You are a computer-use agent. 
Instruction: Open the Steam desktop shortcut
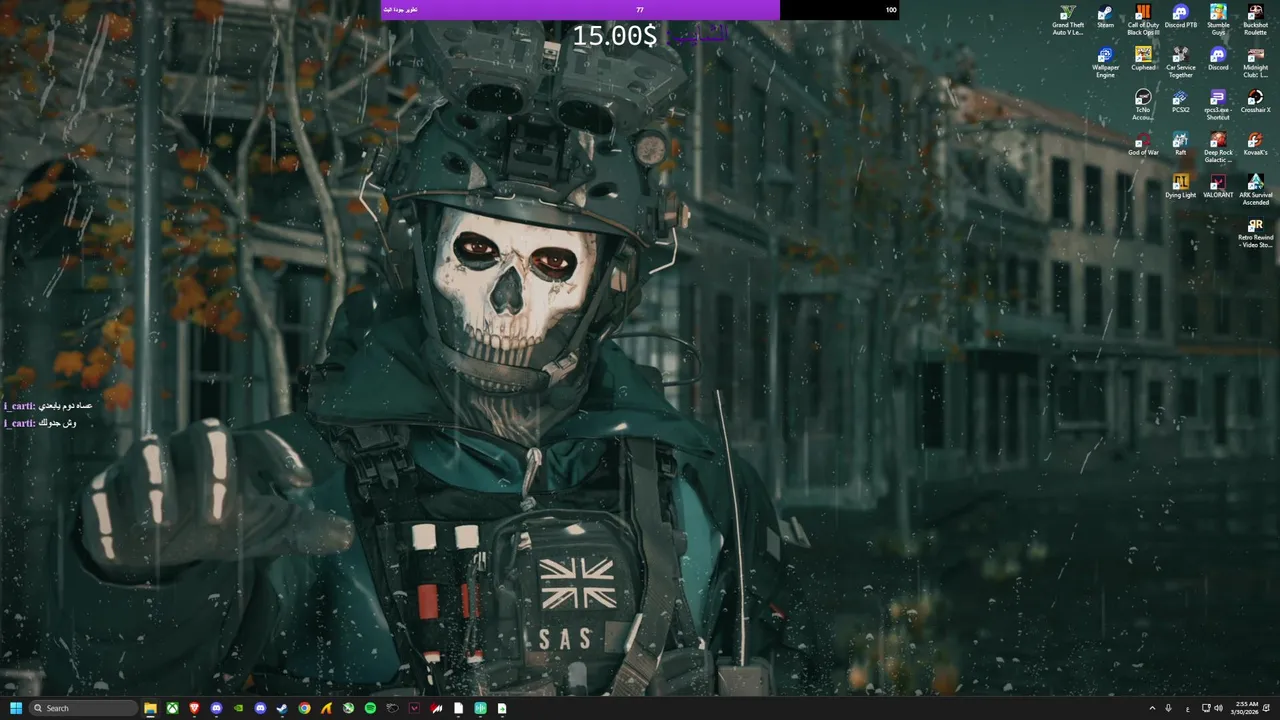point(1105,17)
